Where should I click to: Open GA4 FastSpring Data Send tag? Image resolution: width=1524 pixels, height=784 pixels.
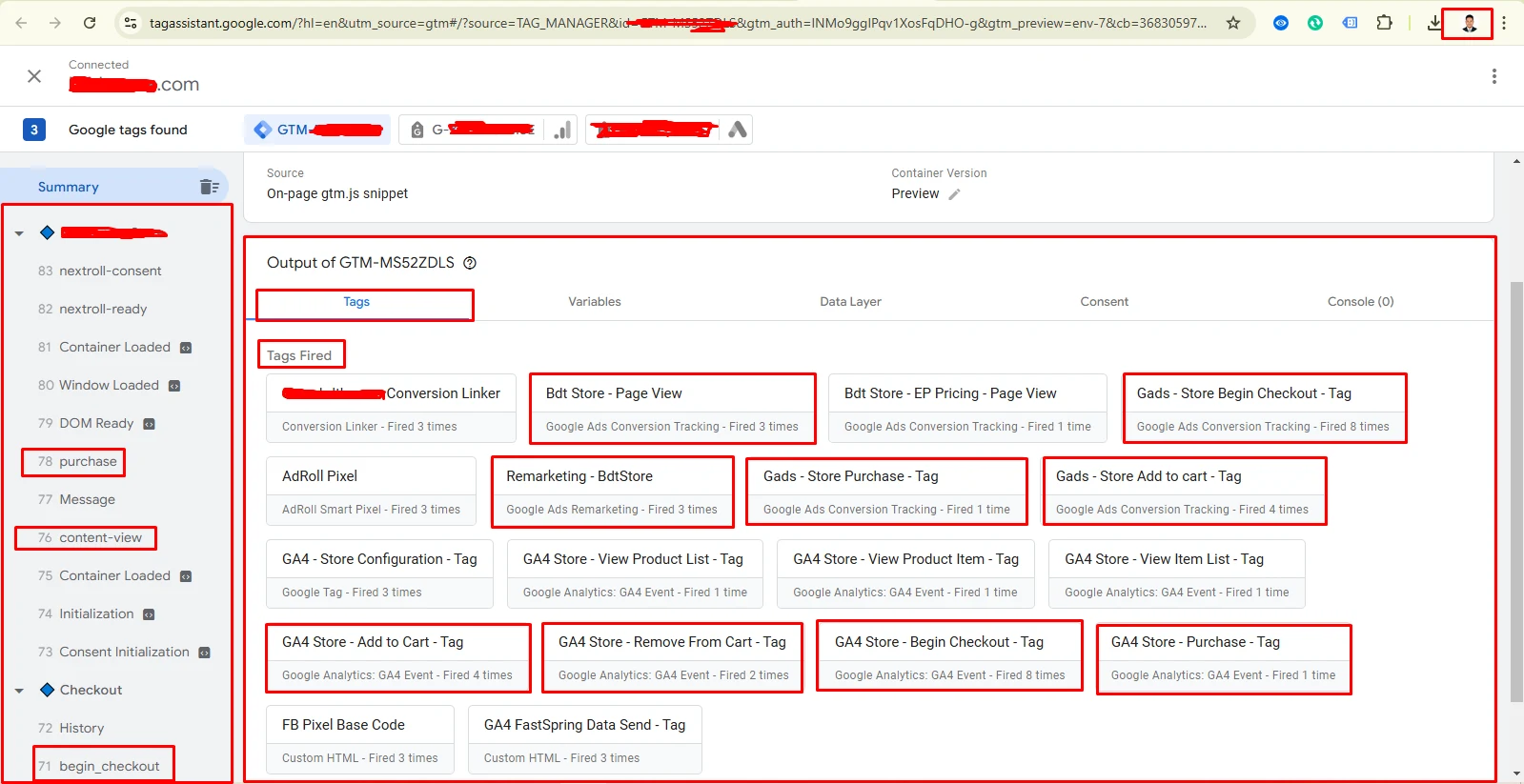coord(584,739)
